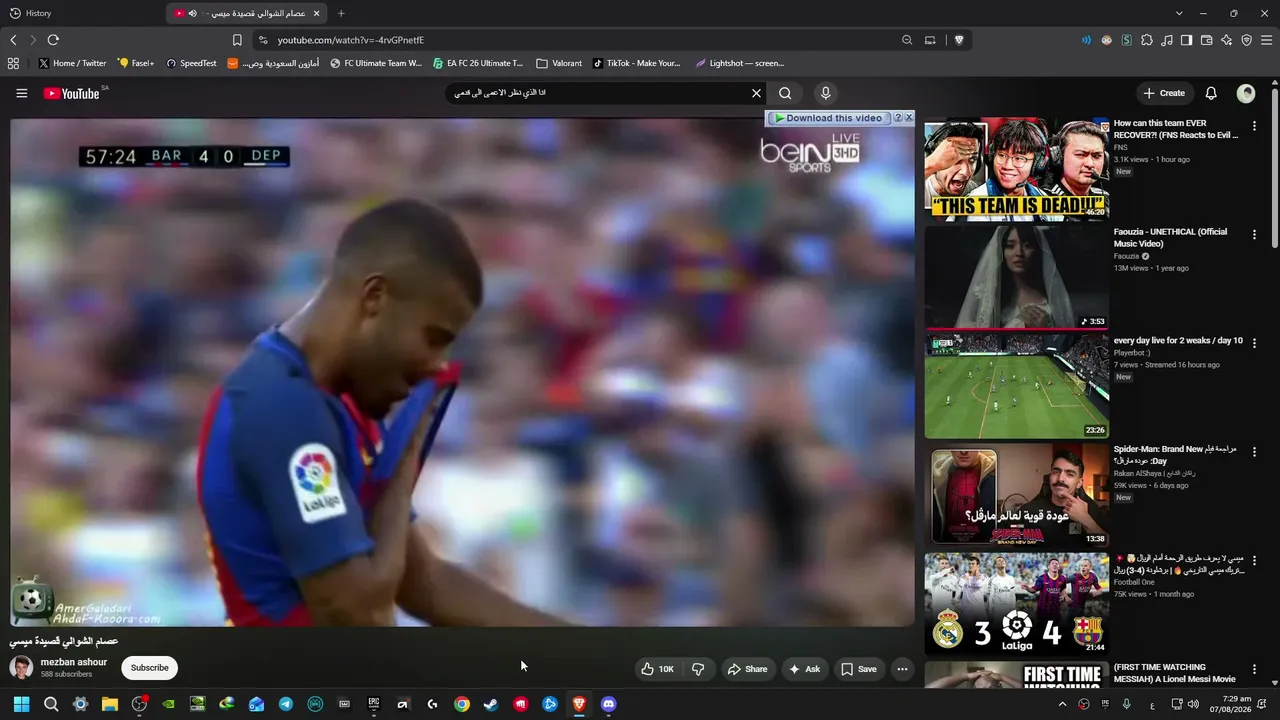Open the browser extensions puzzle icon
This screenshot has height=720, width=1280.
point(1146,40)
